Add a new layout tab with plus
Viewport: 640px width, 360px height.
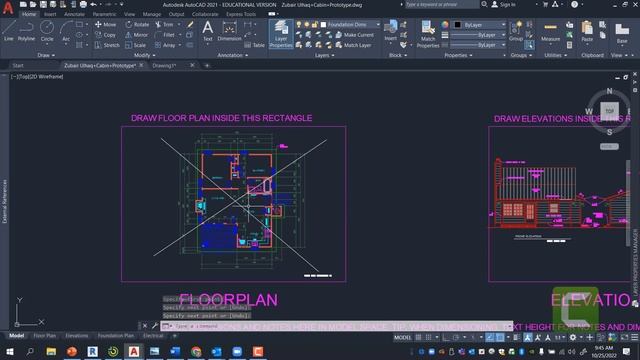pos(175,336)
